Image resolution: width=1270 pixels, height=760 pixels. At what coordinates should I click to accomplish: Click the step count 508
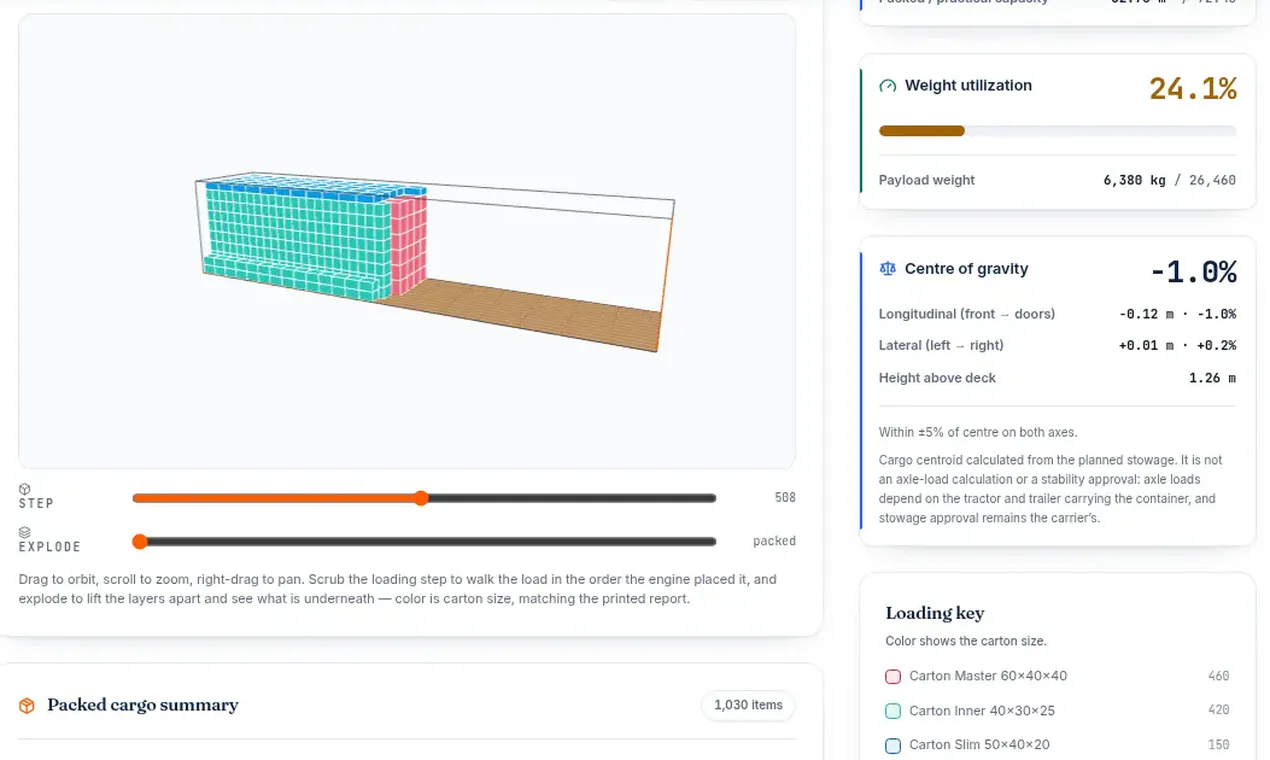click(x=785, y=498)
